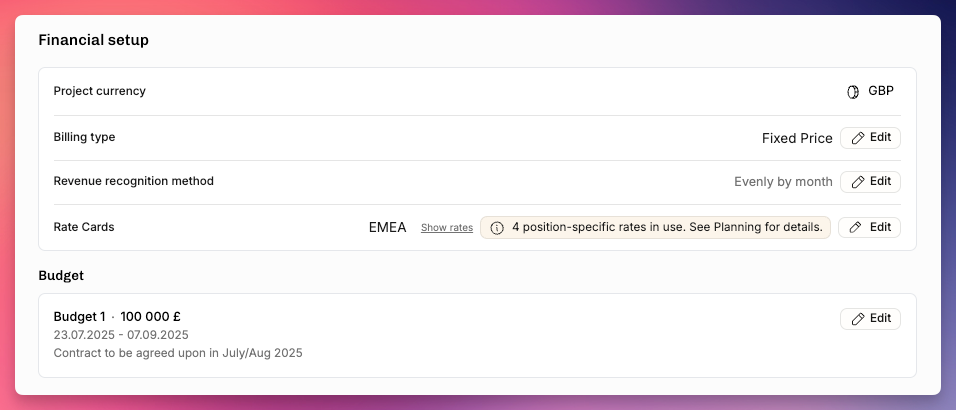Click the pencil icon for Revenue recognition method

point(858,182)
